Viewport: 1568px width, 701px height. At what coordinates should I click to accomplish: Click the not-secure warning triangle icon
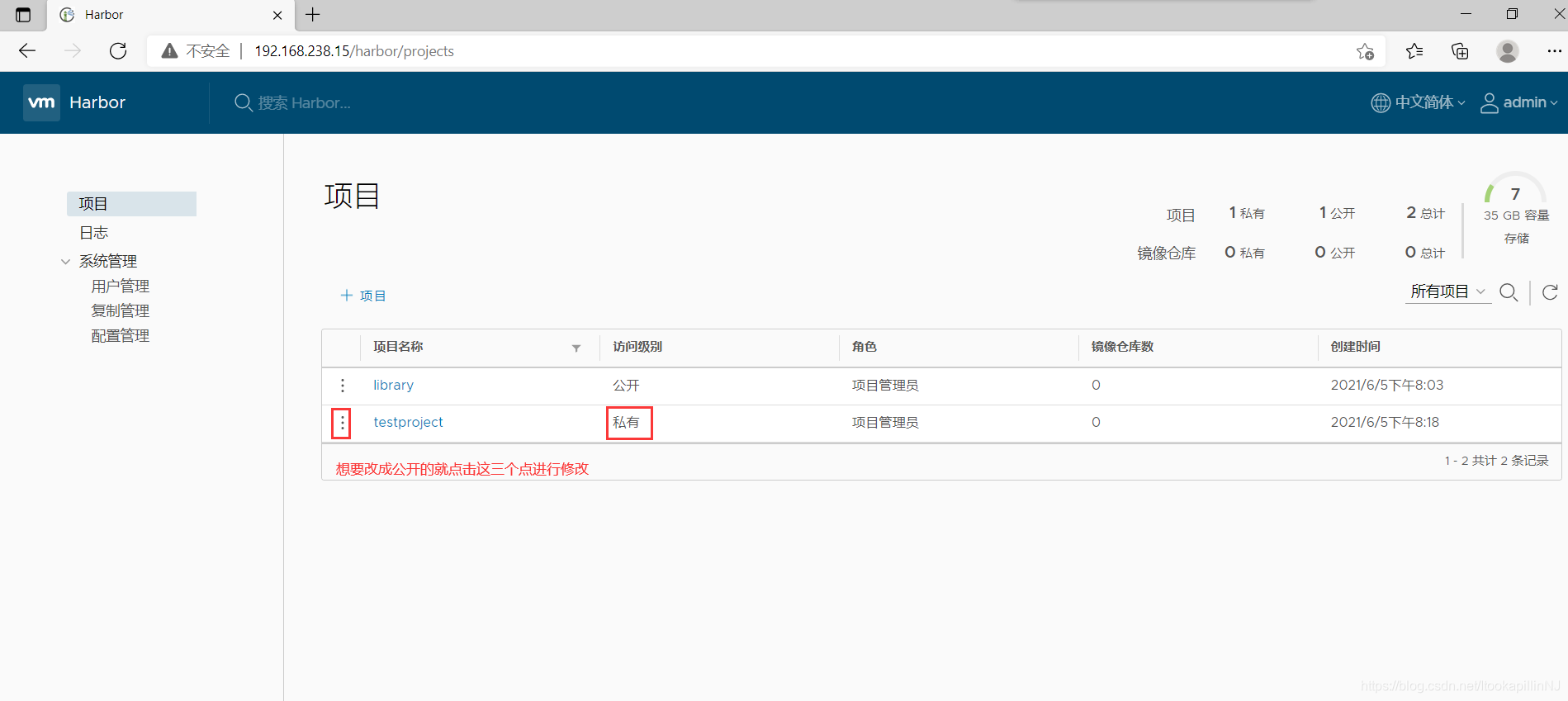coord(169,51)
